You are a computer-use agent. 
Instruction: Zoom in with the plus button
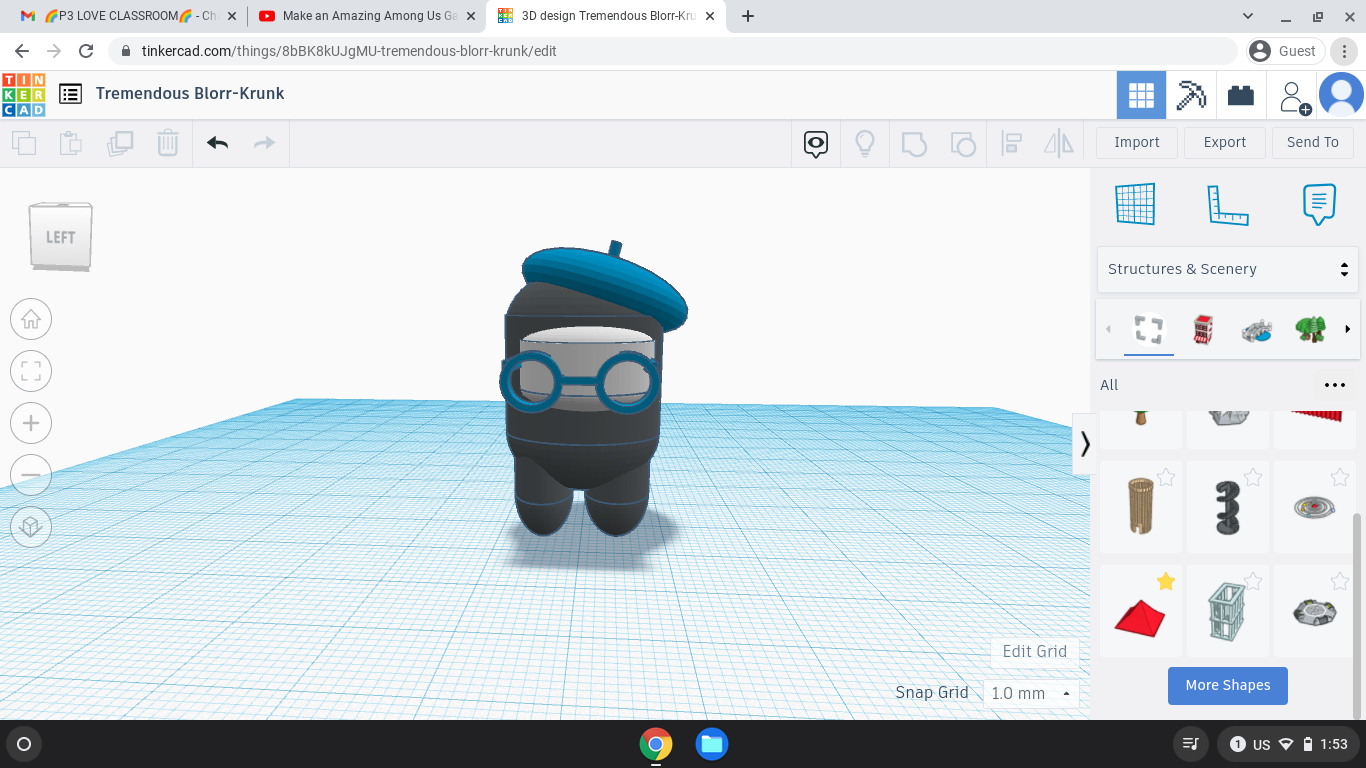click(x=31, y=423)
